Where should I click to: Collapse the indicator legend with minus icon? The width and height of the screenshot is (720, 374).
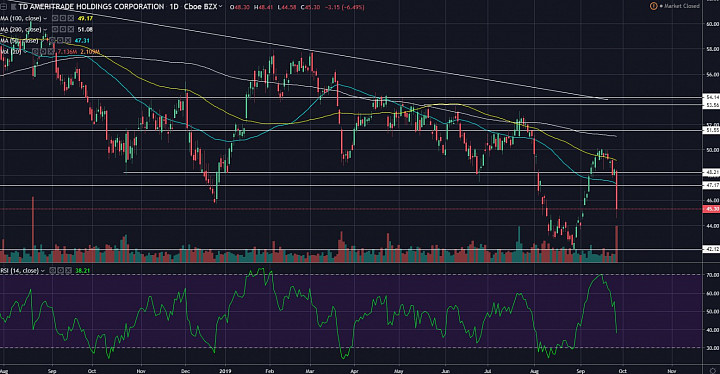[x=5, y=7]
